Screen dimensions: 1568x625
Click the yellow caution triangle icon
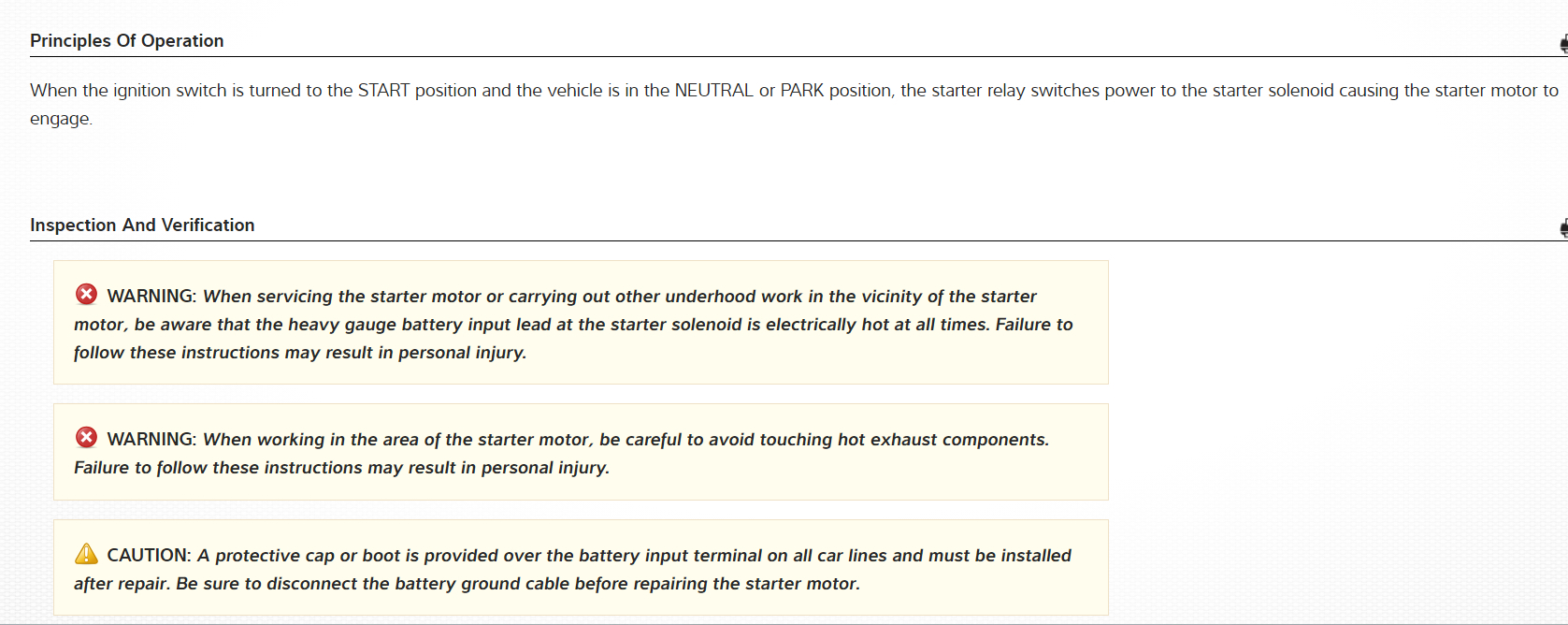click(86, 554)
